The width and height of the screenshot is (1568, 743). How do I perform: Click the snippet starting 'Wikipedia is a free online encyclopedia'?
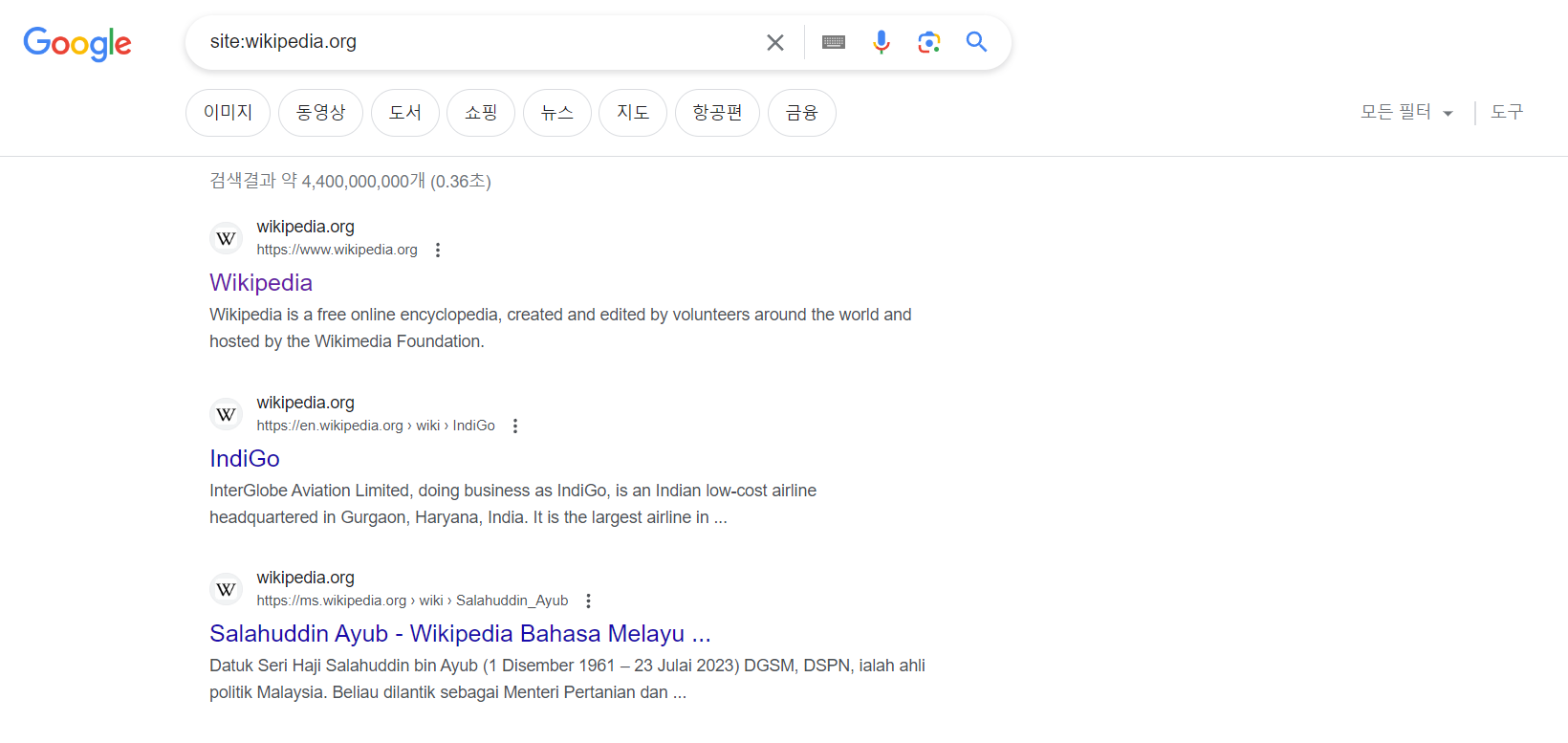[560, 328]
